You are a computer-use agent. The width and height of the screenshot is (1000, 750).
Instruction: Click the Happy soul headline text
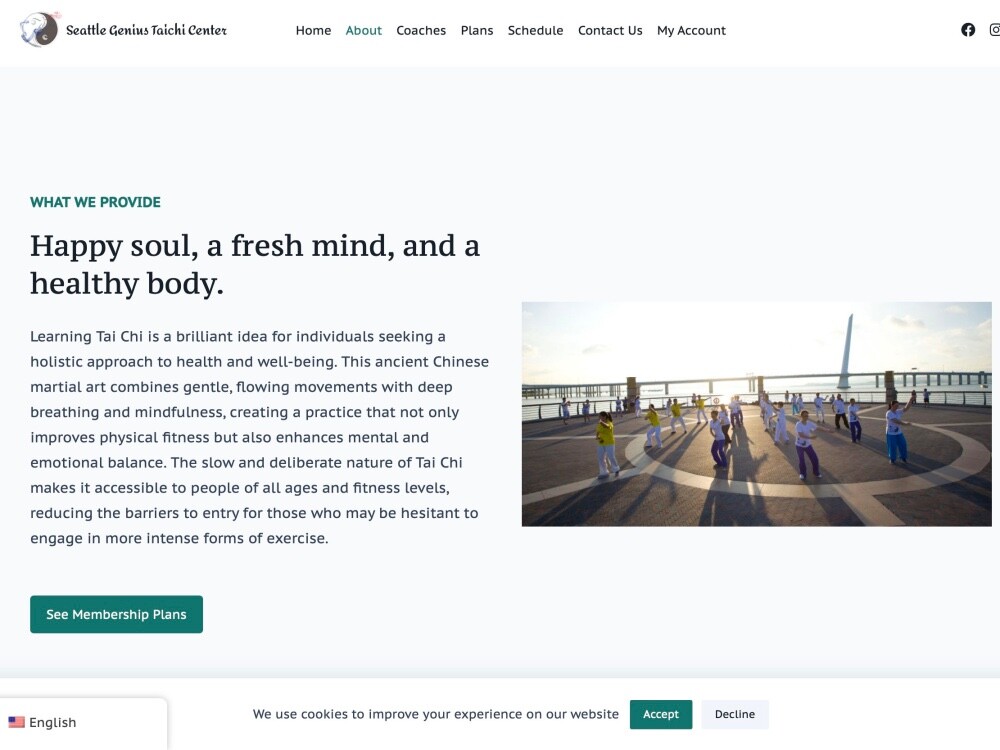254,264
